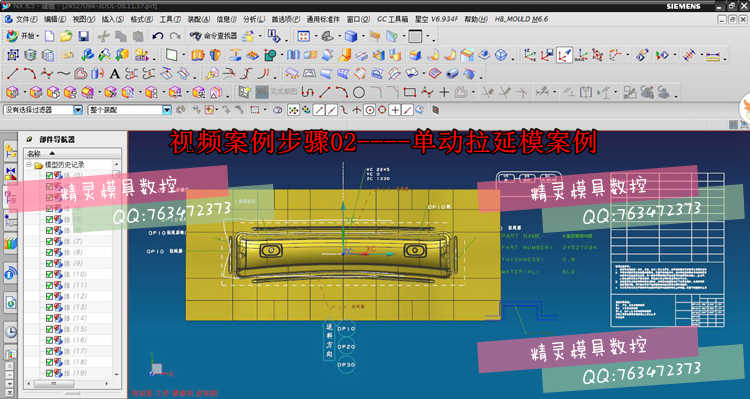Screen dimensions: 750x399
Task: Open the 编辑(E) menu
Action: pyautogui.click(x=55, y=20)
